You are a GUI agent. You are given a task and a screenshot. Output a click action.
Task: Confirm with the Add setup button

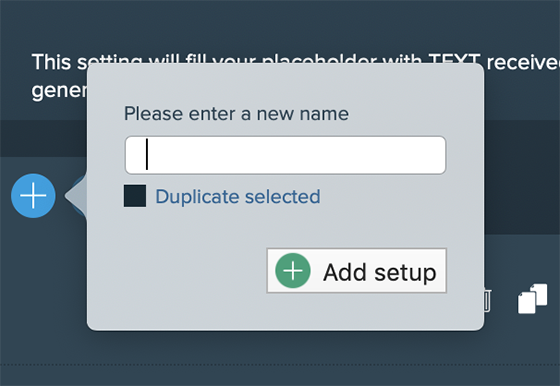tap(356, 271)
